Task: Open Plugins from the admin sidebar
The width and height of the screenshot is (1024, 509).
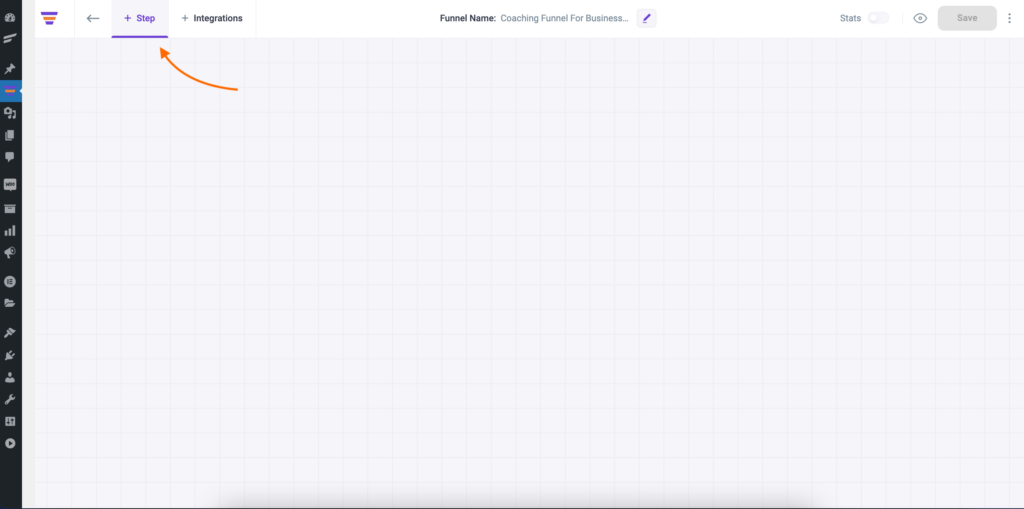Action: 10,355
